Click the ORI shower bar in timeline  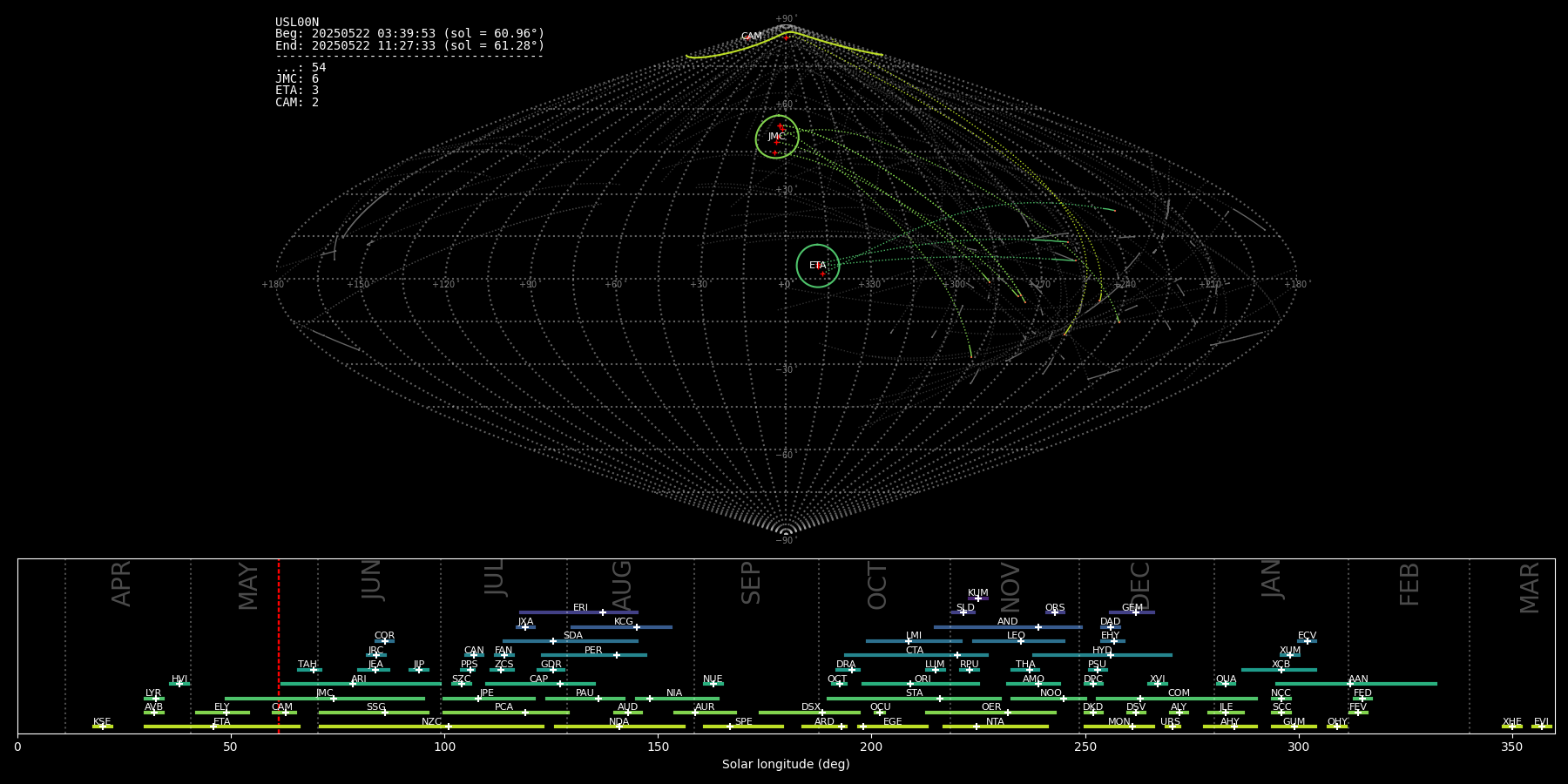click(x=921, y=684)
